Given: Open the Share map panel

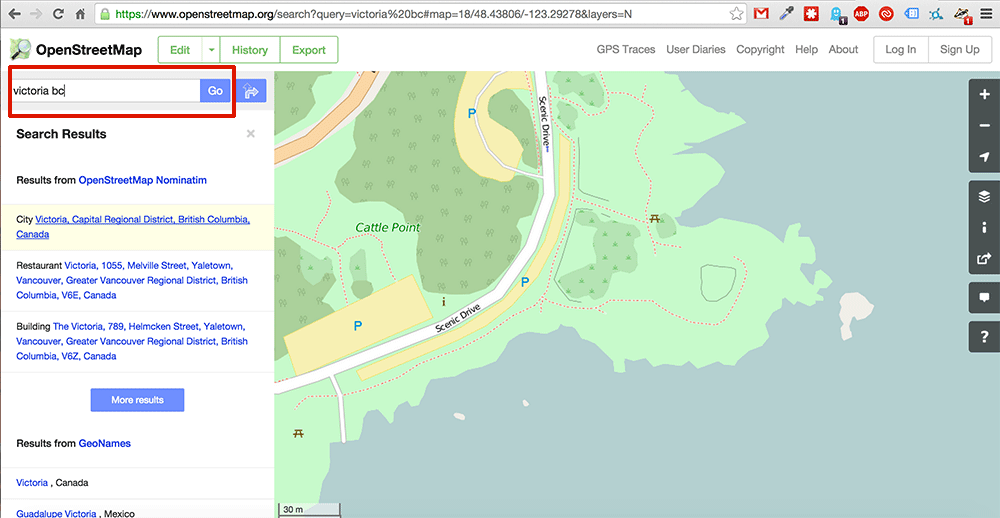Looking at the screenshot, I should 984,258.
